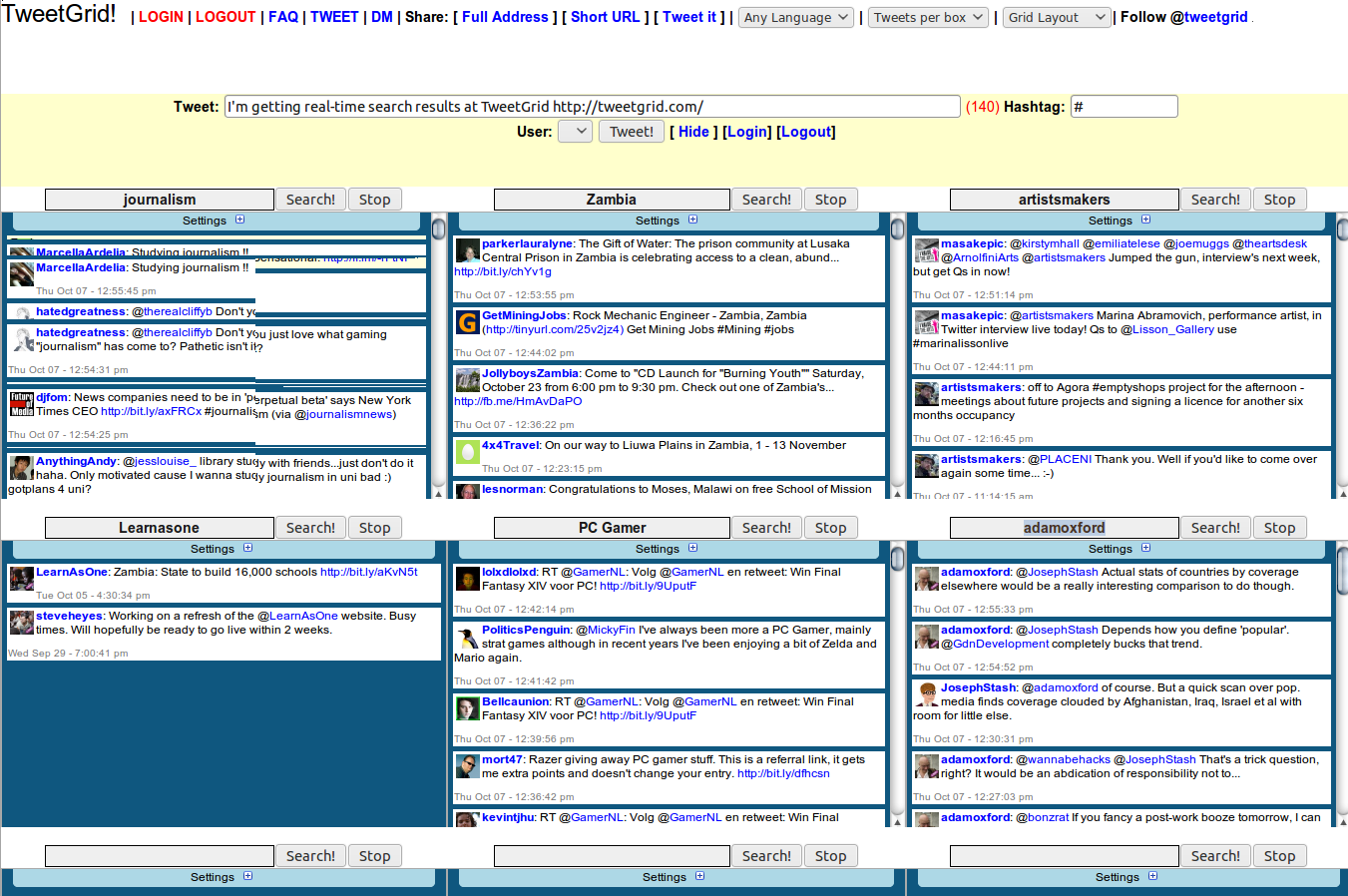Focus the Tweet text input field
1348x896 pixels.
(593, 107)
